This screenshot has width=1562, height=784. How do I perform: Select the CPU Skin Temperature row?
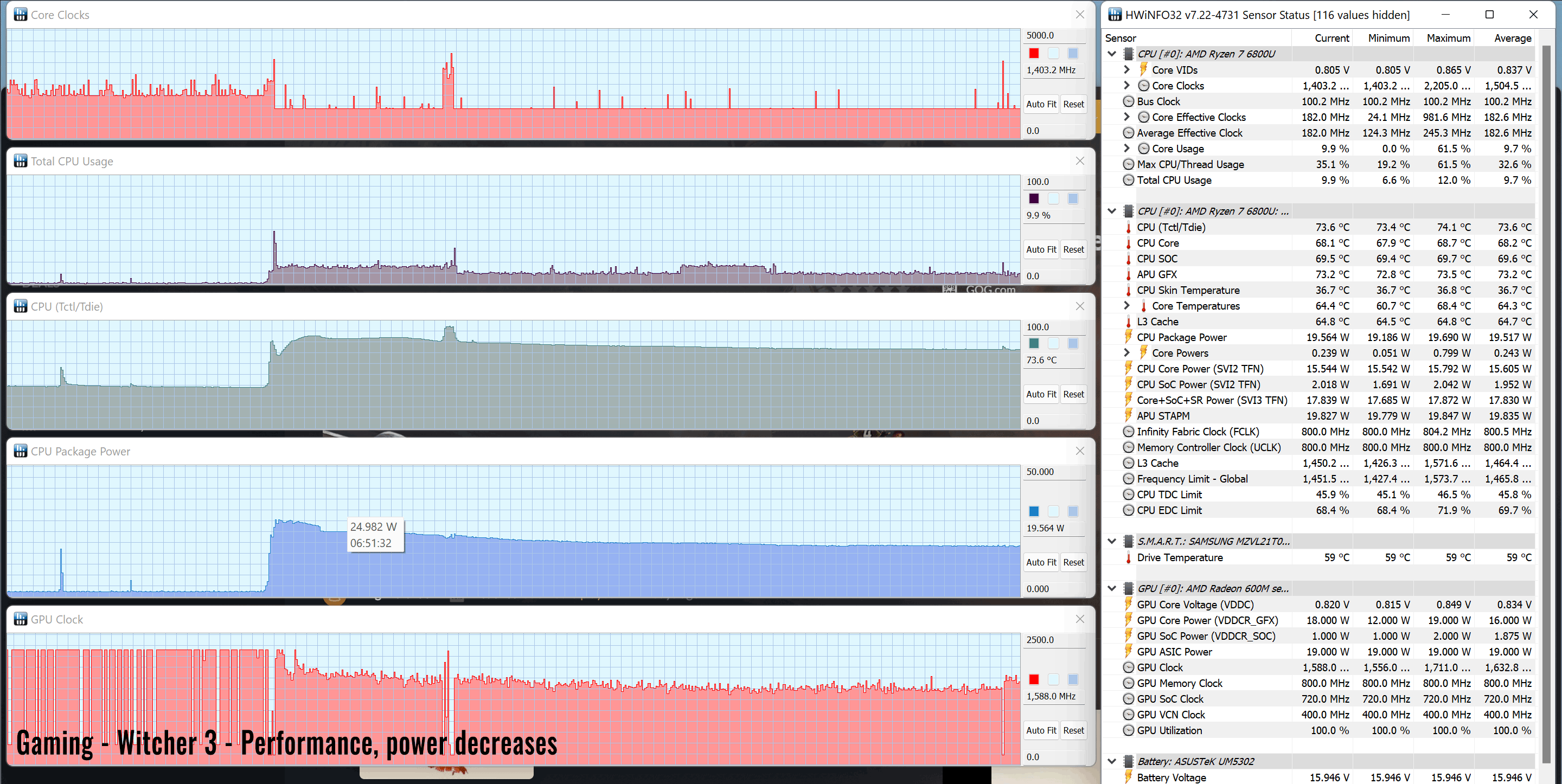coord(1319,291)
